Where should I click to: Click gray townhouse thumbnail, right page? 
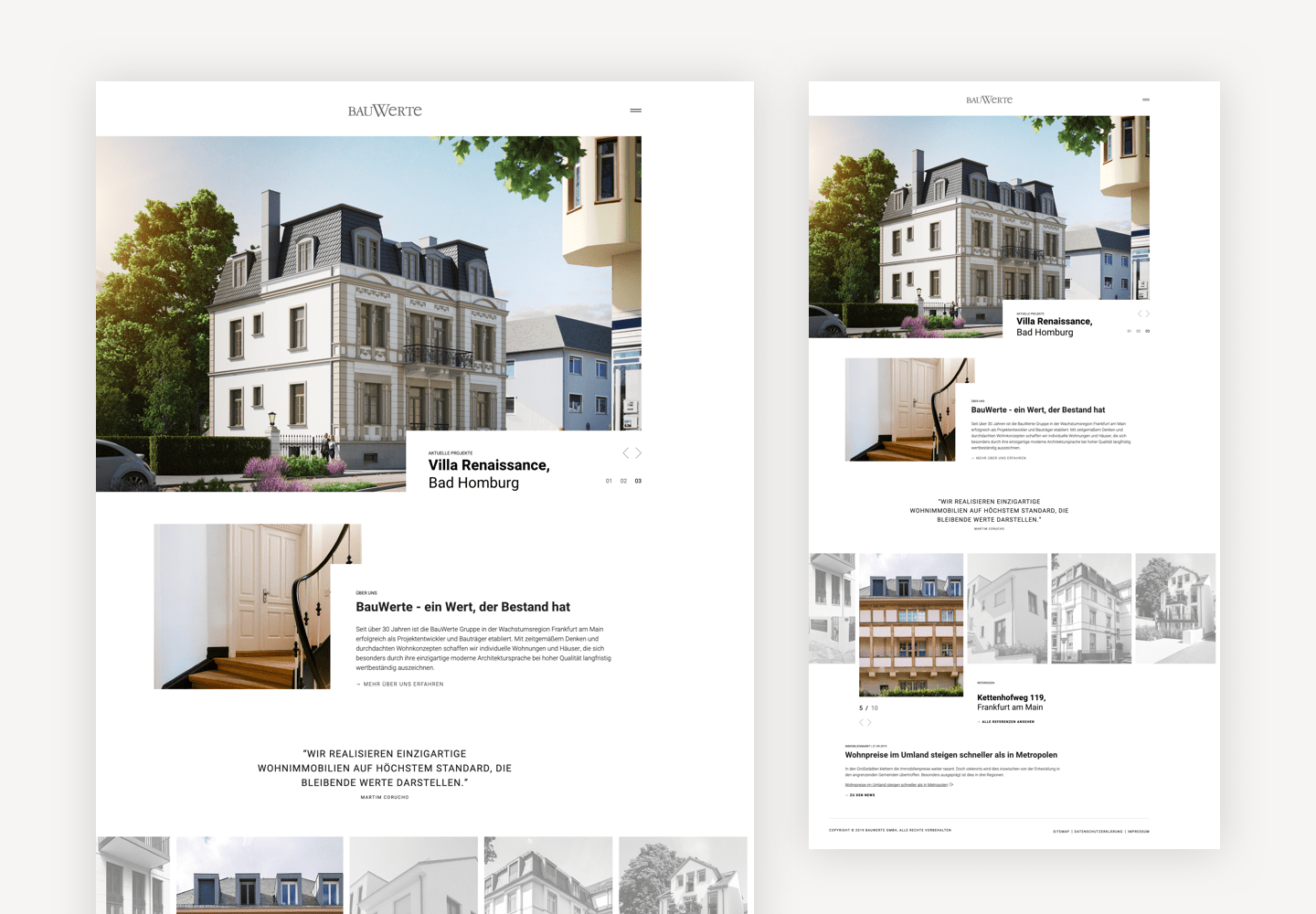1091,608
